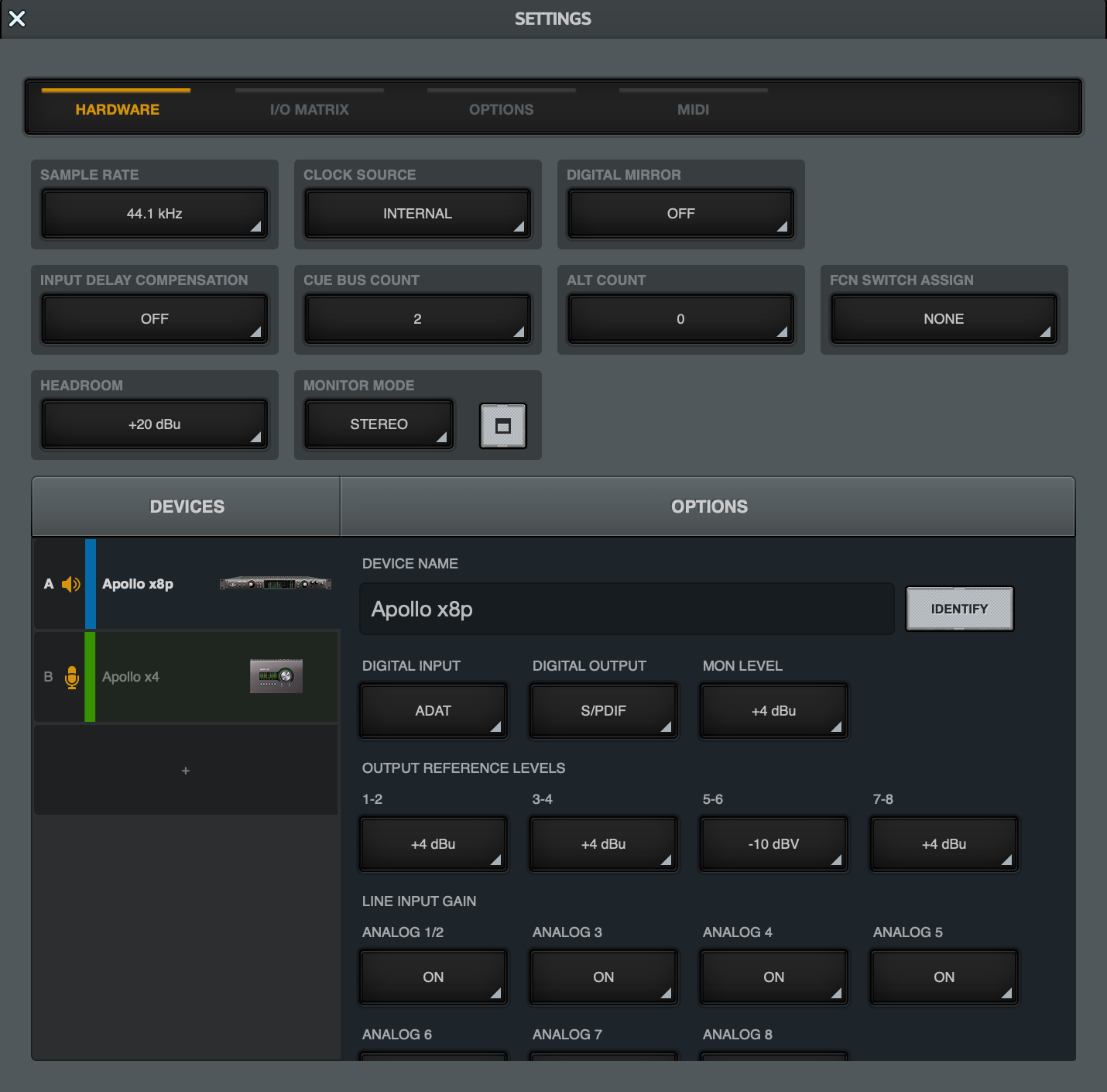Image resolution: width=1107 pixels, height=1092 pixels.
Task: Open the Clock Source dropdown
Action: click(417, 214)
